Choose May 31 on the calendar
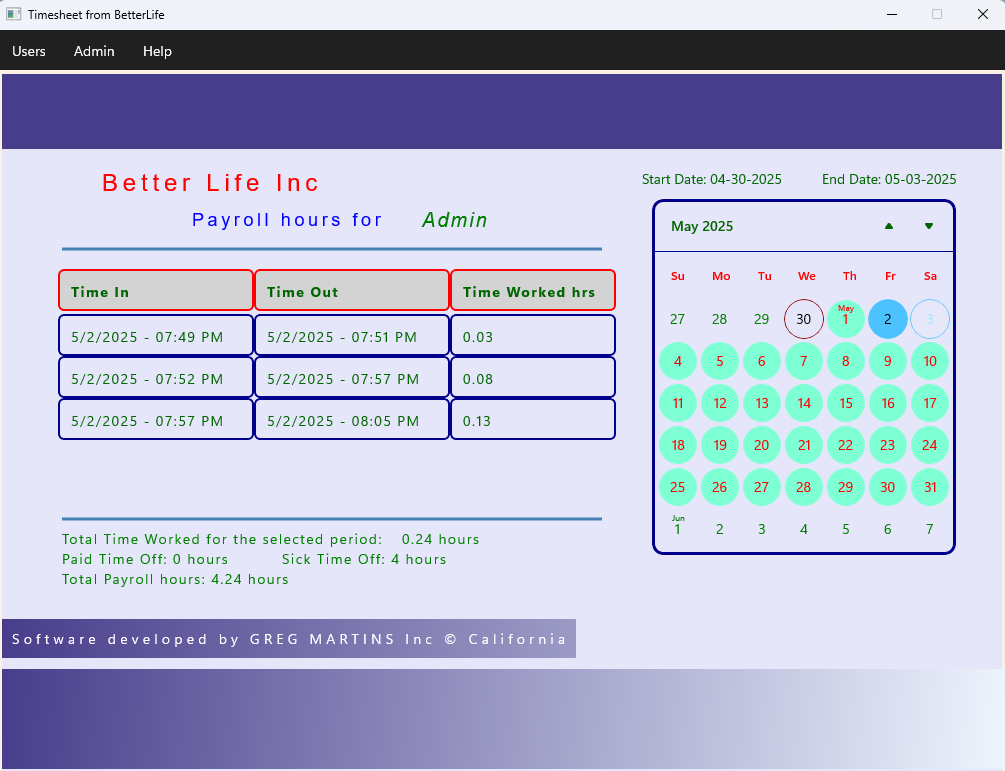Image resolution: width=1005 pixels, height=771 pixels. 930,487
